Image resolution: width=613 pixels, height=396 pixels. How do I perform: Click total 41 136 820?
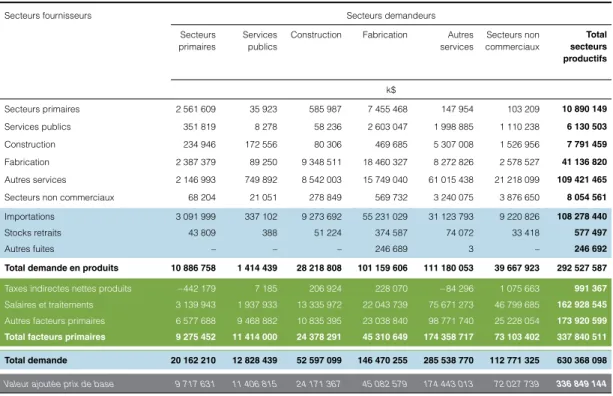click(x=584, y=162)
